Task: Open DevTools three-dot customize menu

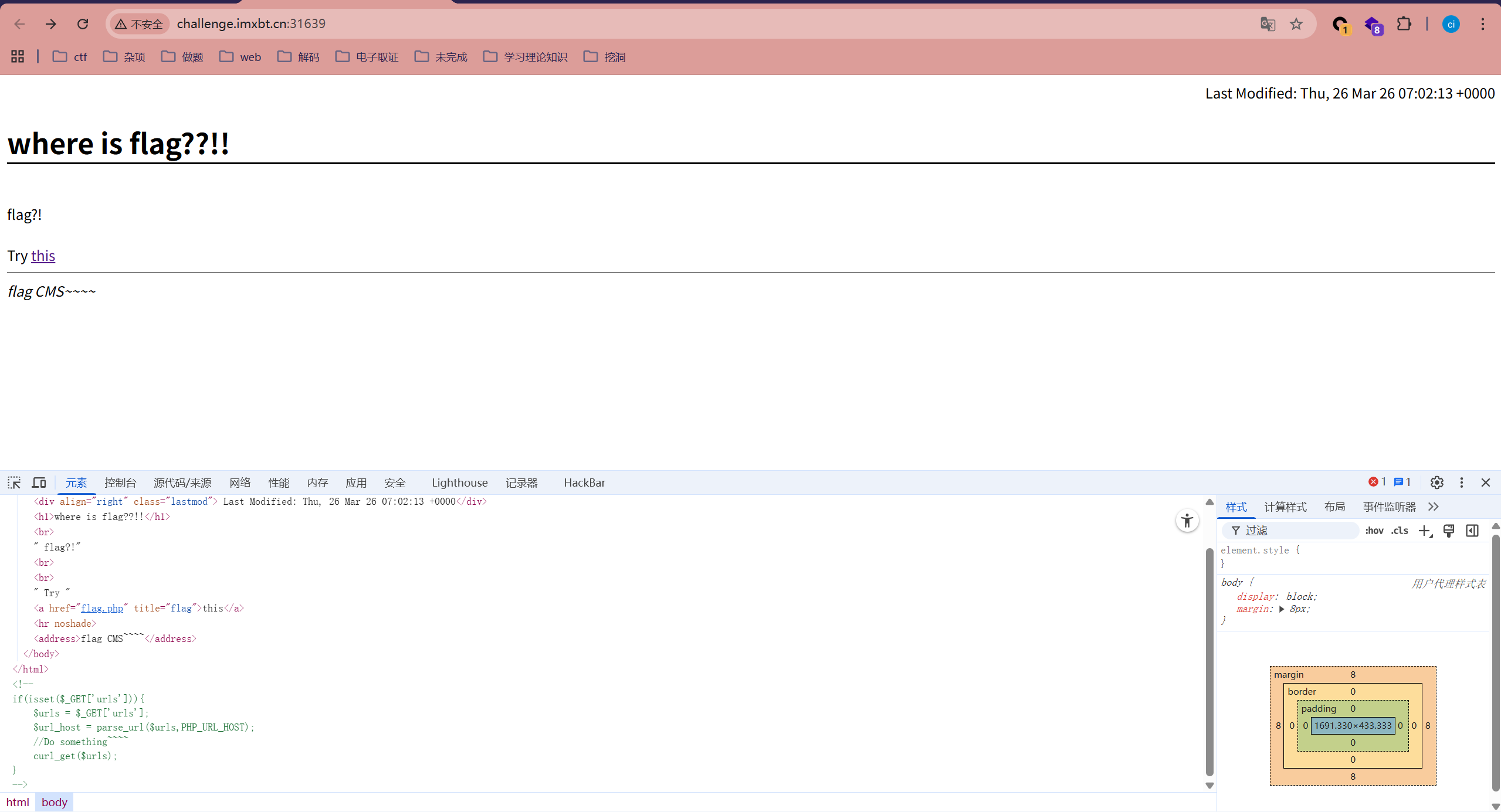Action: [x=1461, y=483]
